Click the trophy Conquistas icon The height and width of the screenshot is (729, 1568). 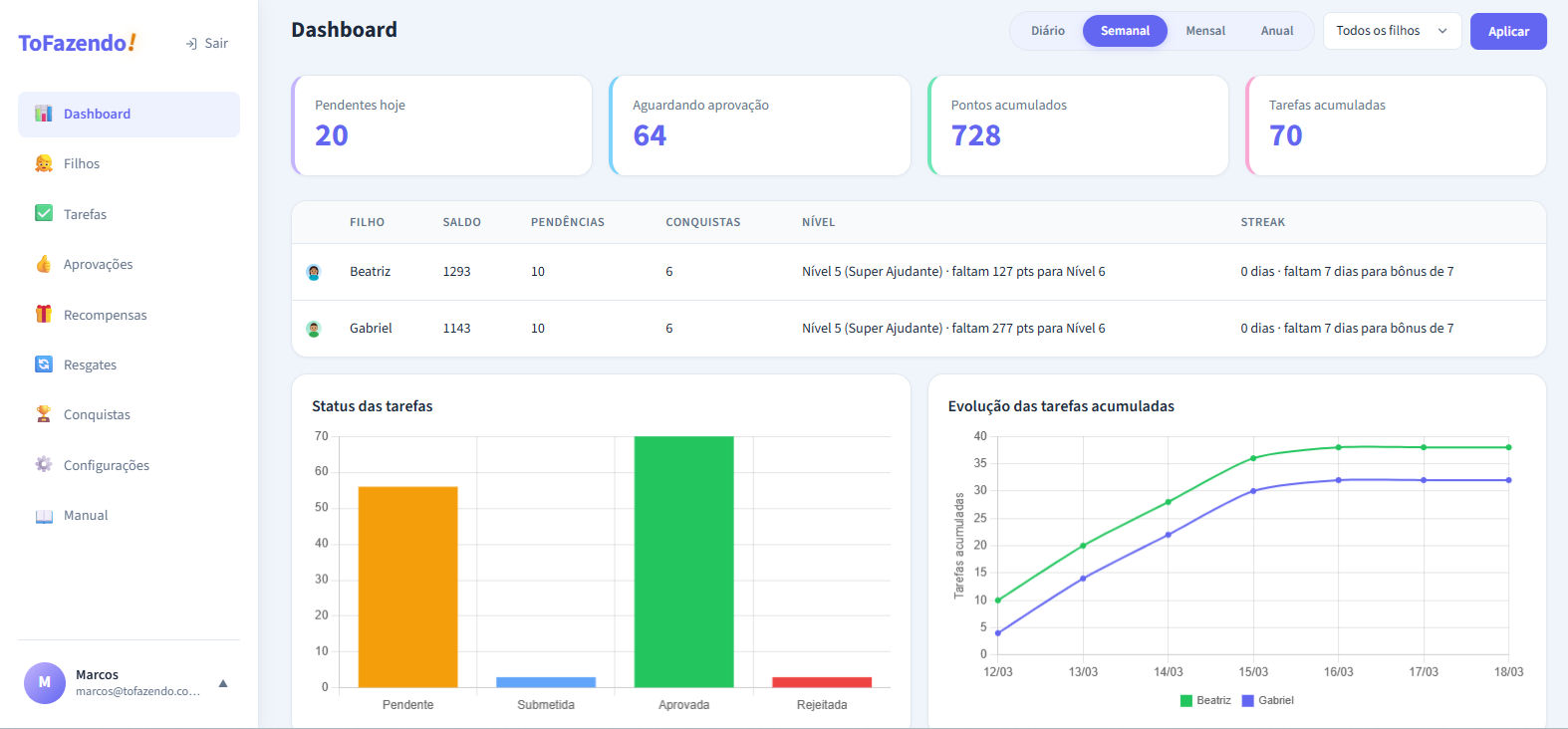[x=44, y=414]
